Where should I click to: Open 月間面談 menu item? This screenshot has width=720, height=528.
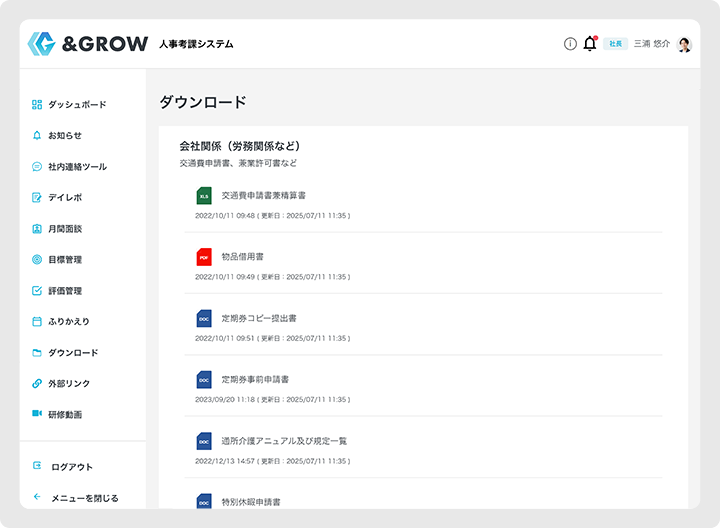[x=65, y=229]
